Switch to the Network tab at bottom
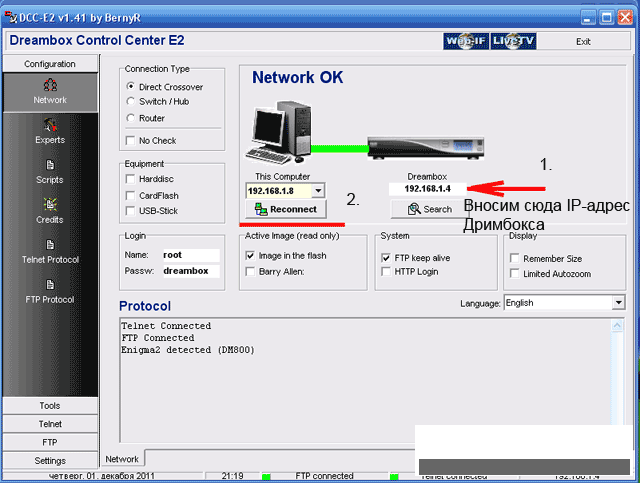 (122, 459)
